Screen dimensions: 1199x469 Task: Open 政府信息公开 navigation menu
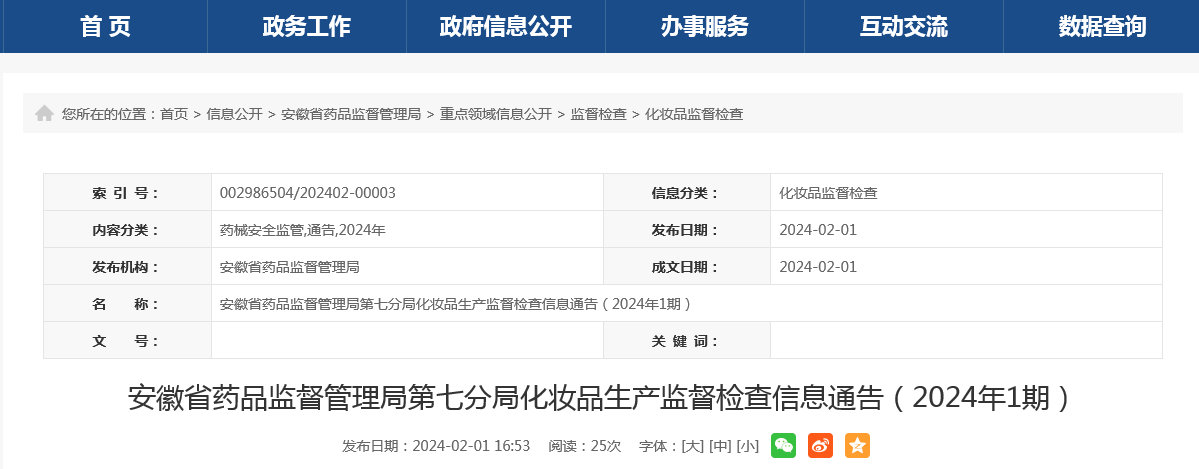coord(505,27)
